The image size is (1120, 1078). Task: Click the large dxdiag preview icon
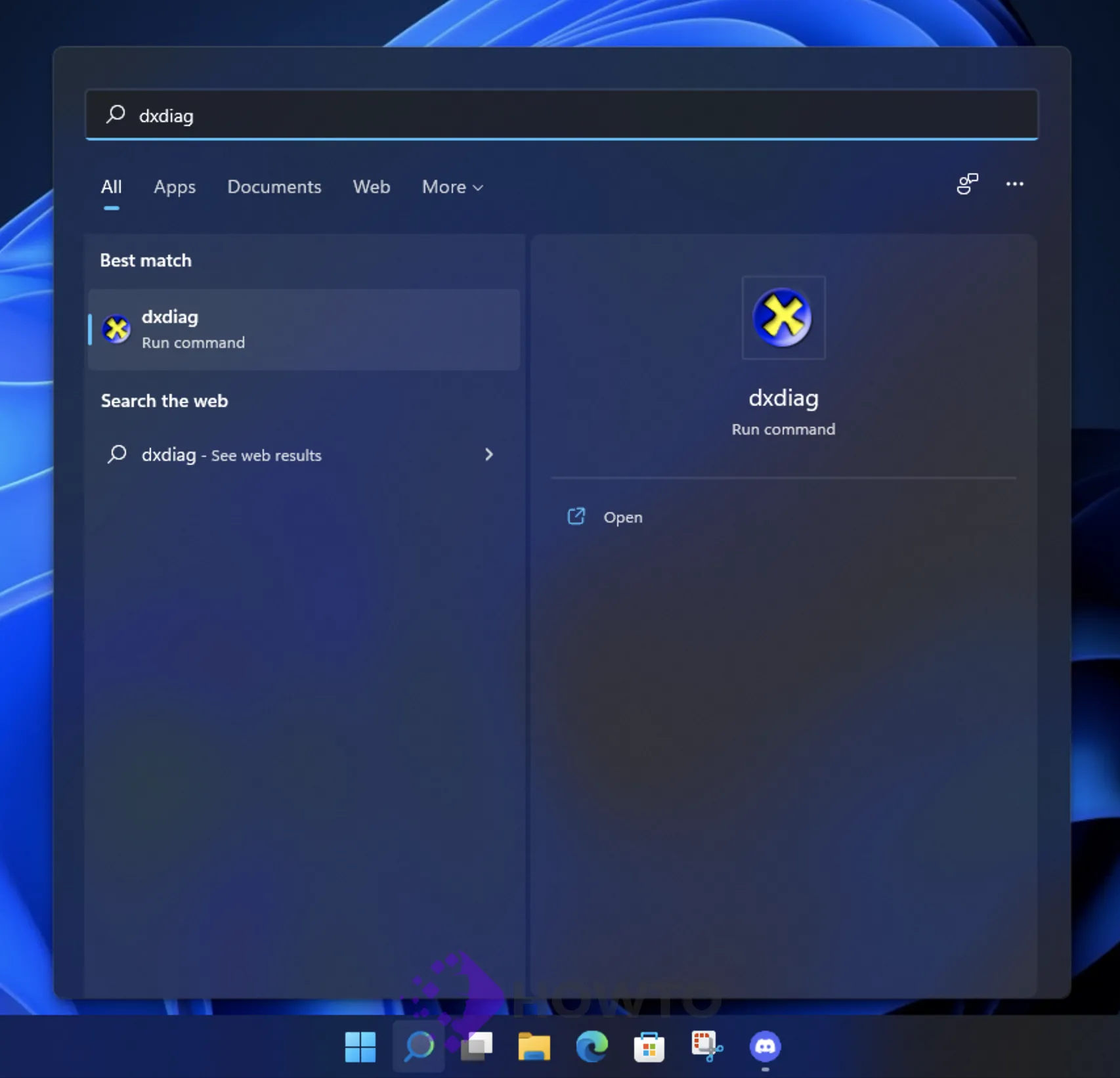[x=783, y=318]
